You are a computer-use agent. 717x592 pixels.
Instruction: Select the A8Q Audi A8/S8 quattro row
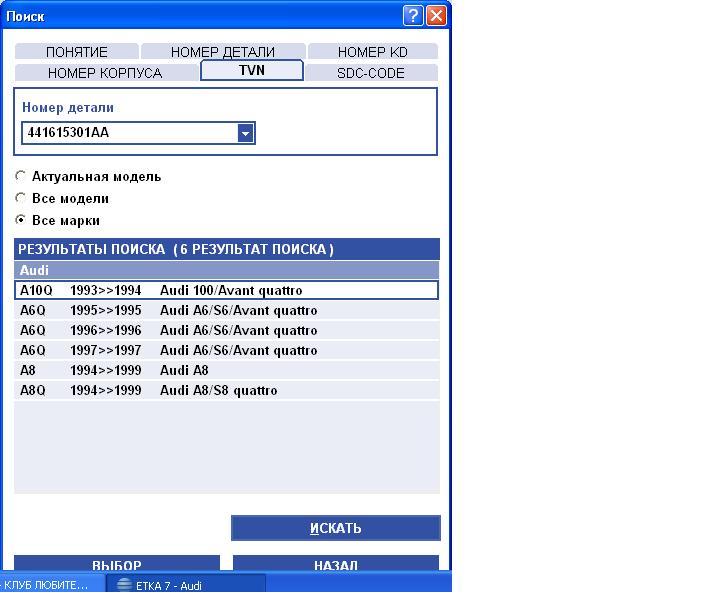click(x=228, y=390)
